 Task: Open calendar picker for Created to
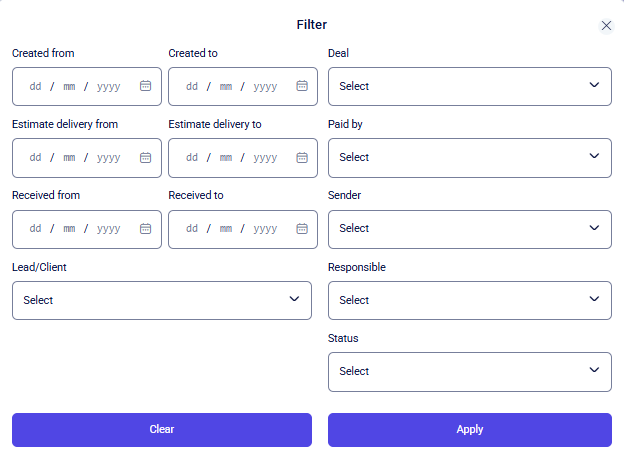pyautogui.click(x=302, y=86)
